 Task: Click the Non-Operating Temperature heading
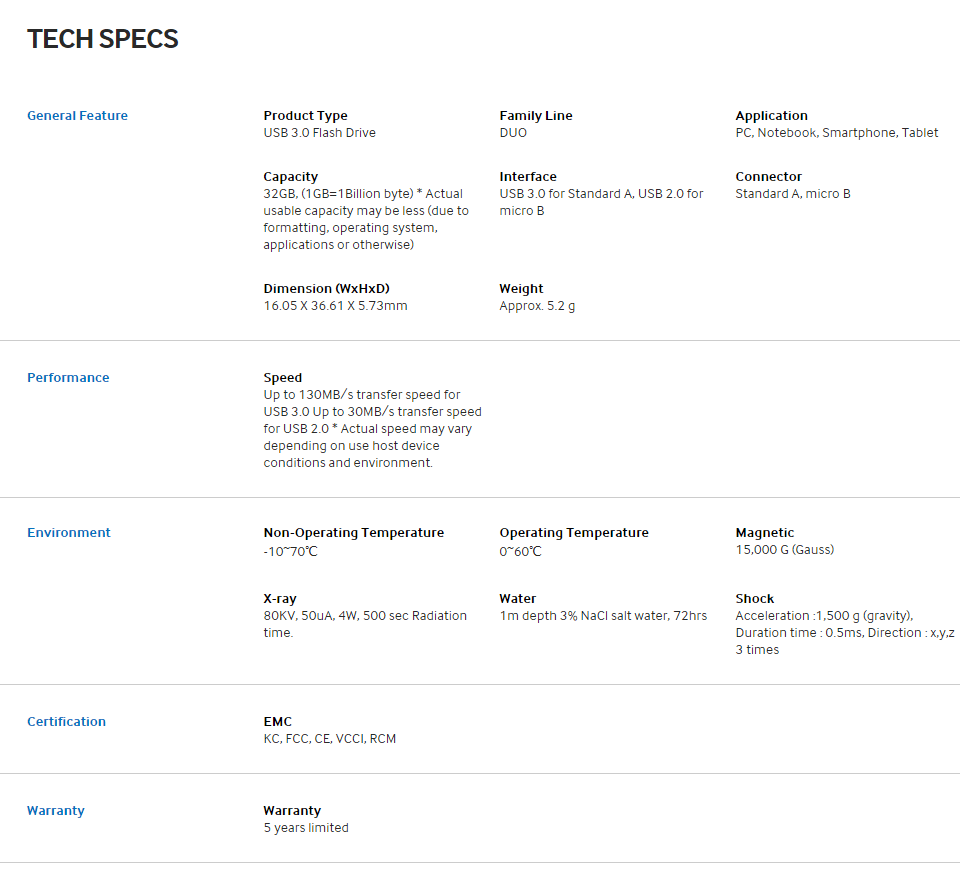353,533
